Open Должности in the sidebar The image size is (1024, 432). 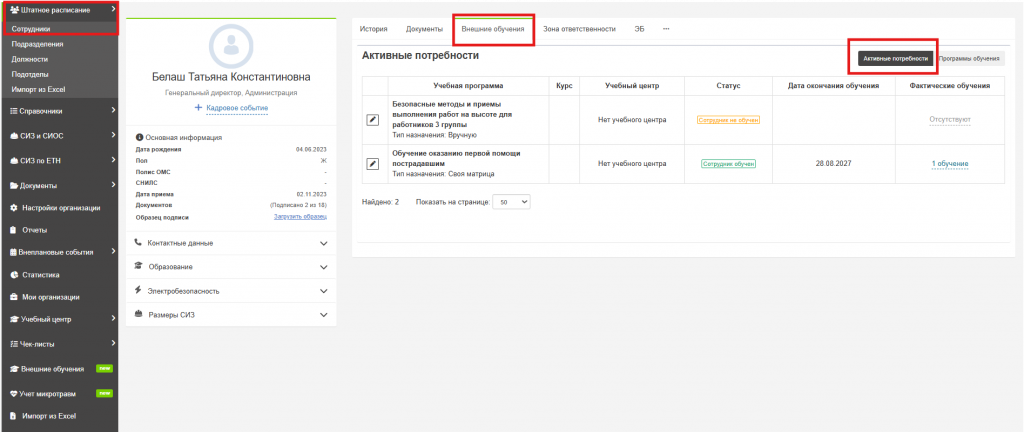click(30, 59)
